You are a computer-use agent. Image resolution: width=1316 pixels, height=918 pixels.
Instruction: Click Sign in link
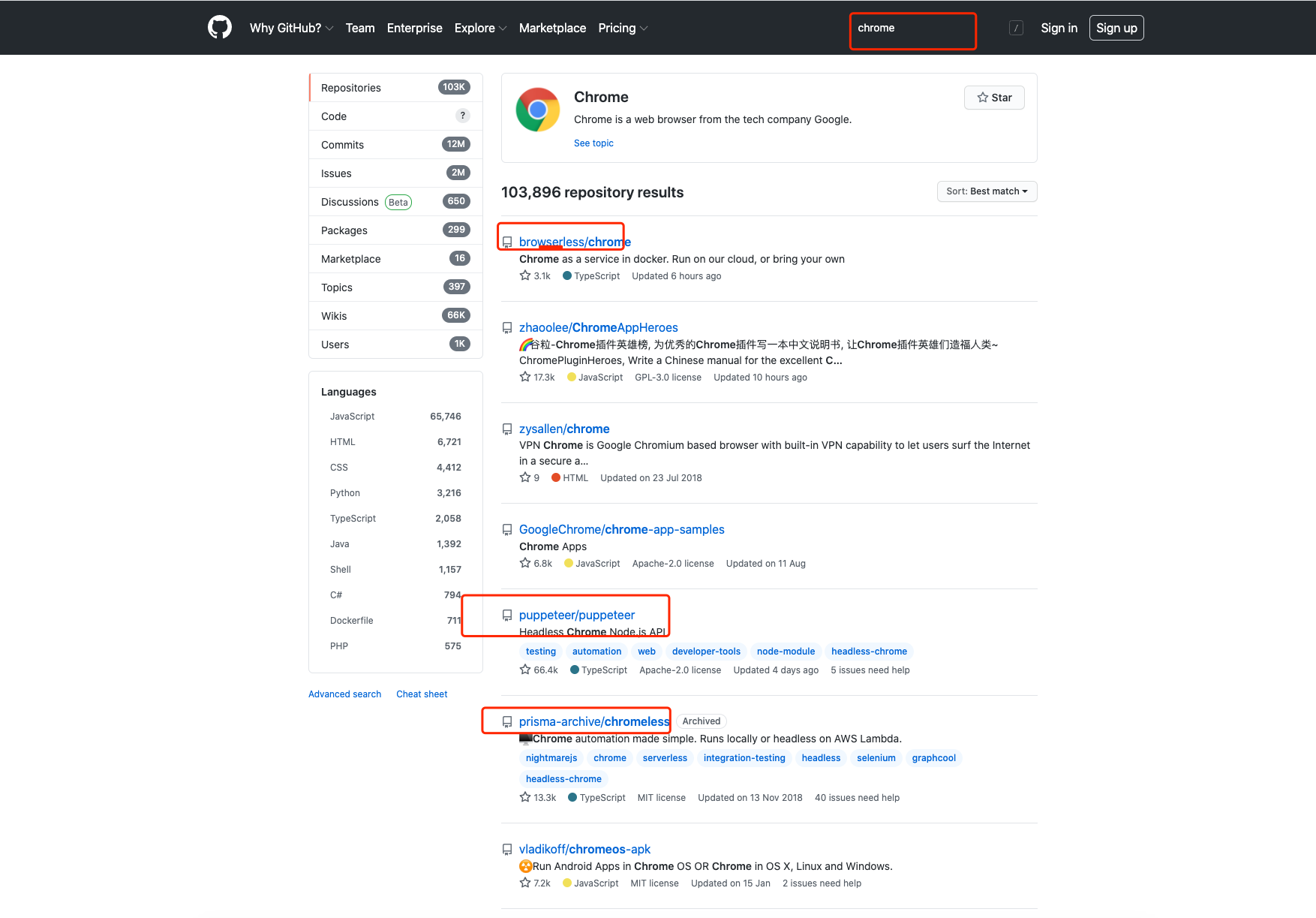click(x=1059, y=28)
